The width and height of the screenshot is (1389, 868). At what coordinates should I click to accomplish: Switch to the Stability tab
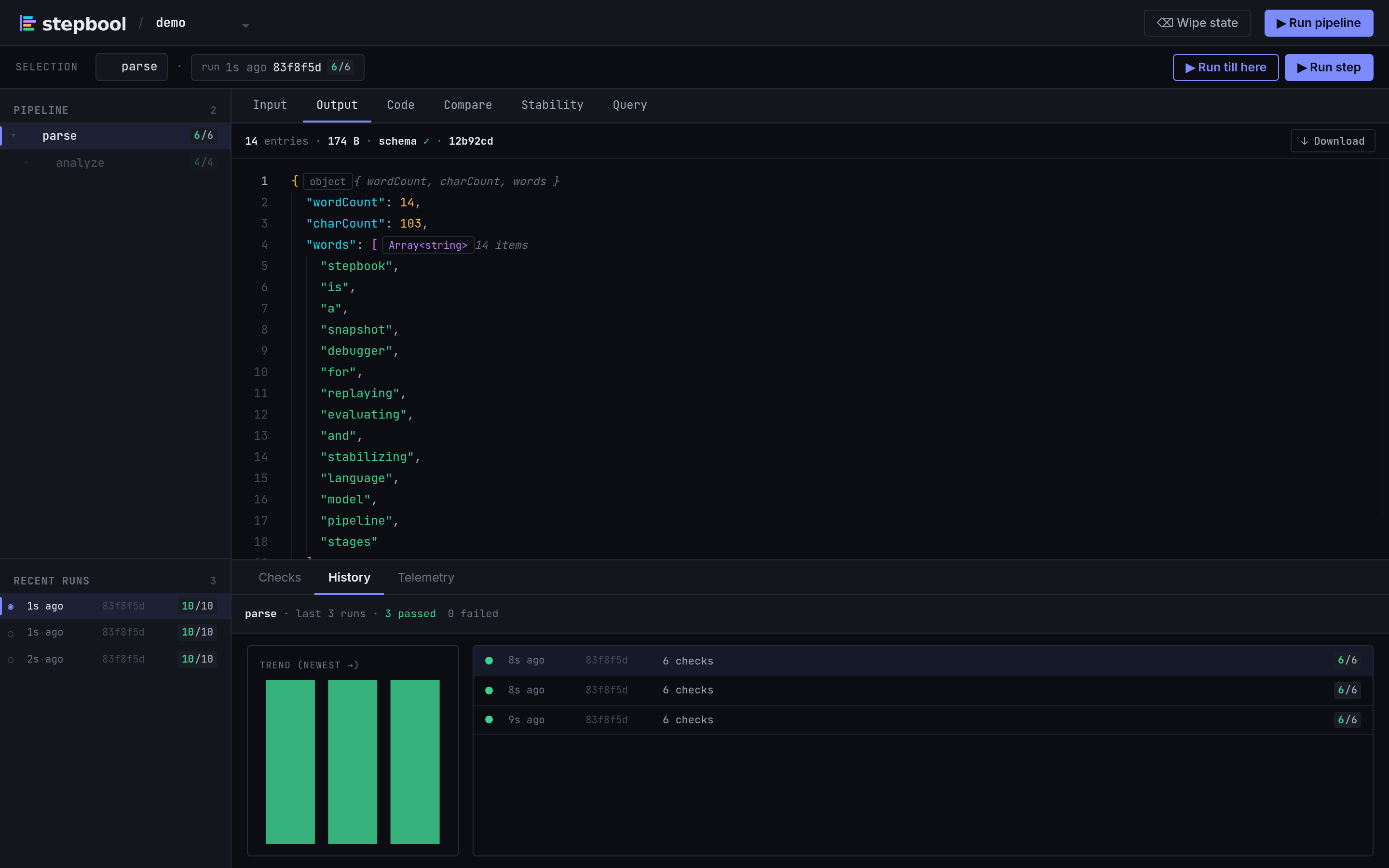552,105
